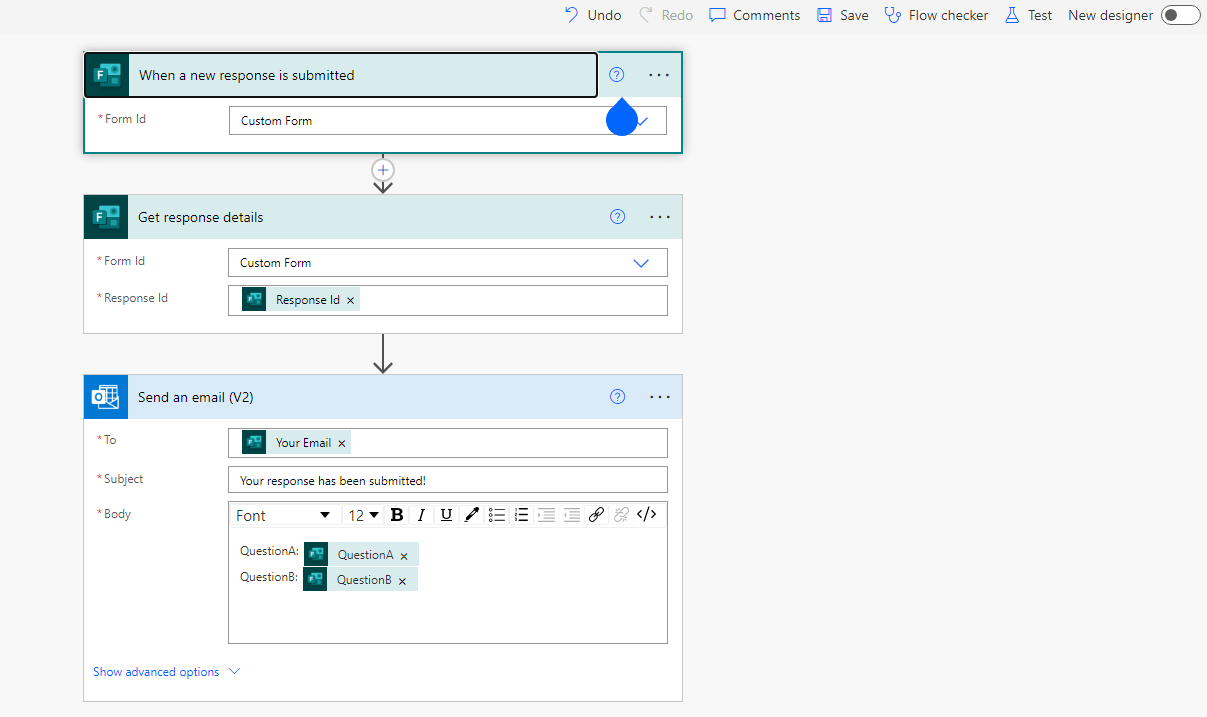Create a numbered list in the email body
The width and height of the screenshot is (1207, 717).
point(521,514)
